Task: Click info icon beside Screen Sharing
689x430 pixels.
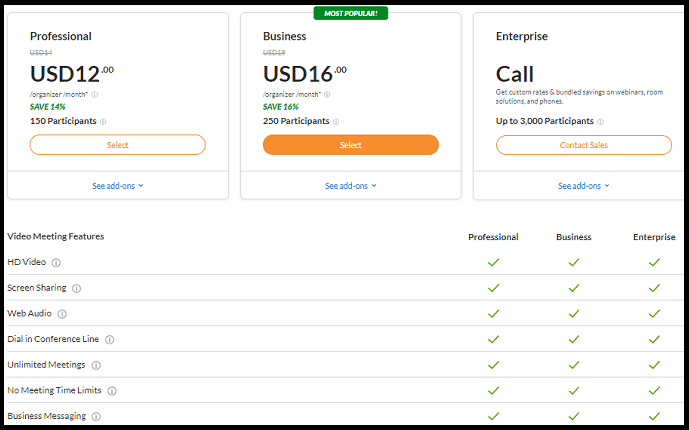Action: click(77, 288)
